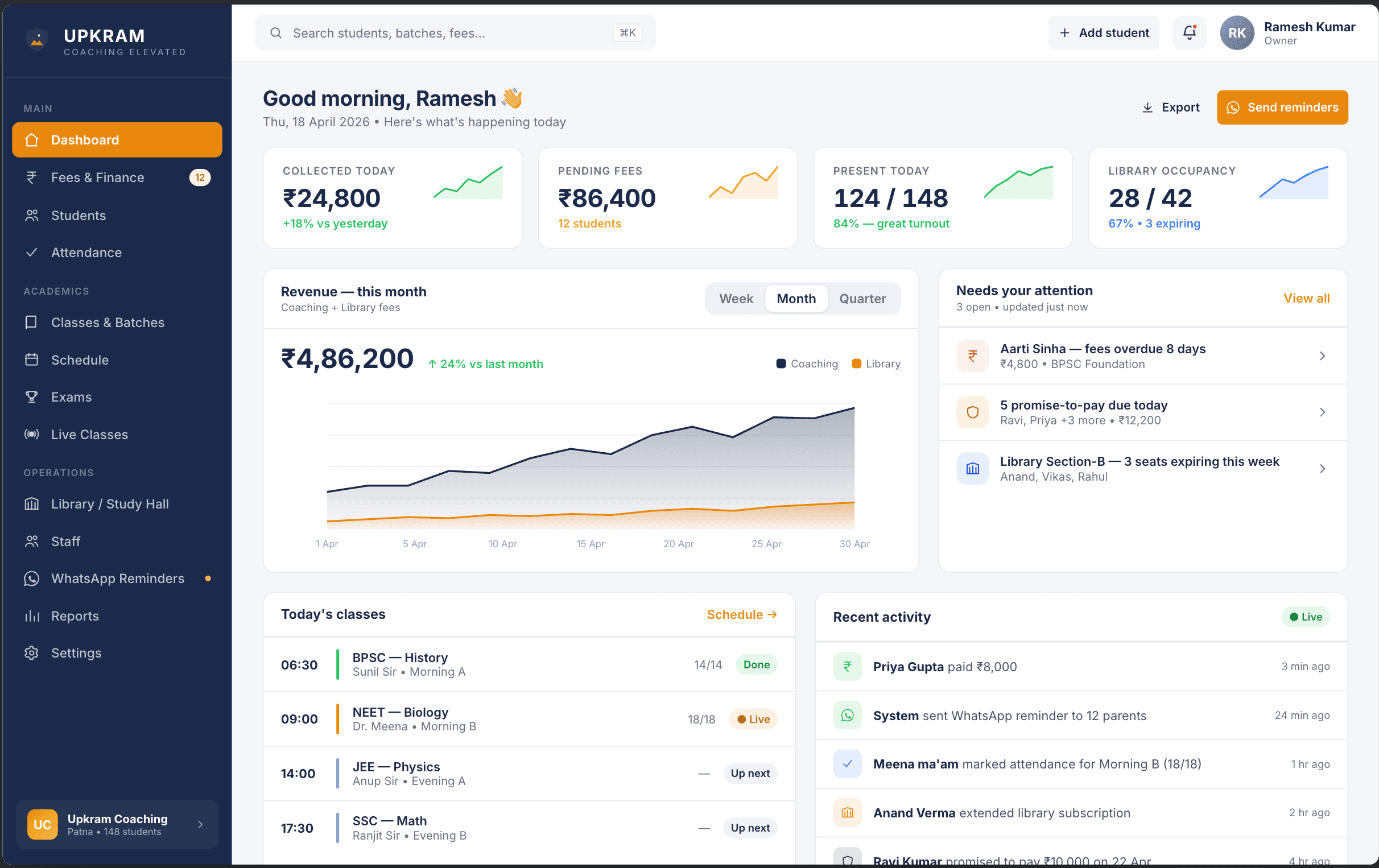Select the Quarter revenue toggle

(x=862, y=298)
